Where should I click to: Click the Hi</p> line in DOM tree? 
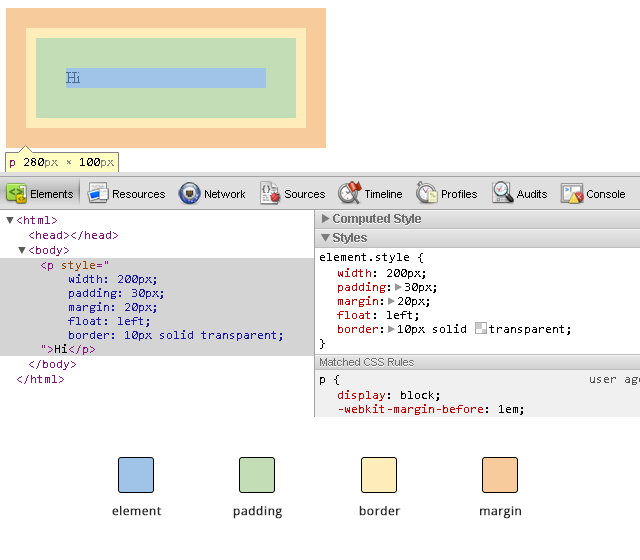68,349
